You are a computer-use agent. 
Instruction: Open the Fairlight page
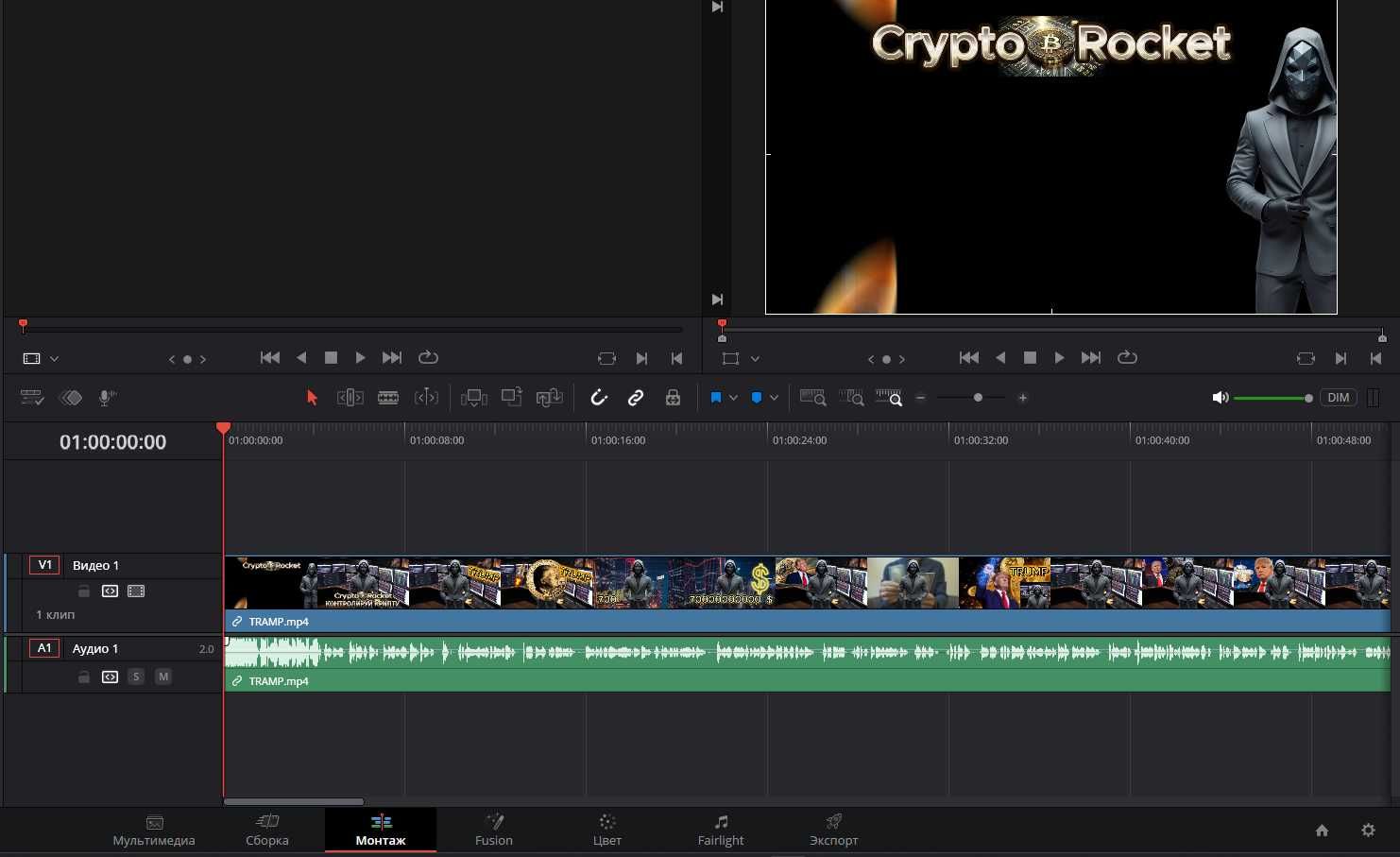tap(721, 831)
